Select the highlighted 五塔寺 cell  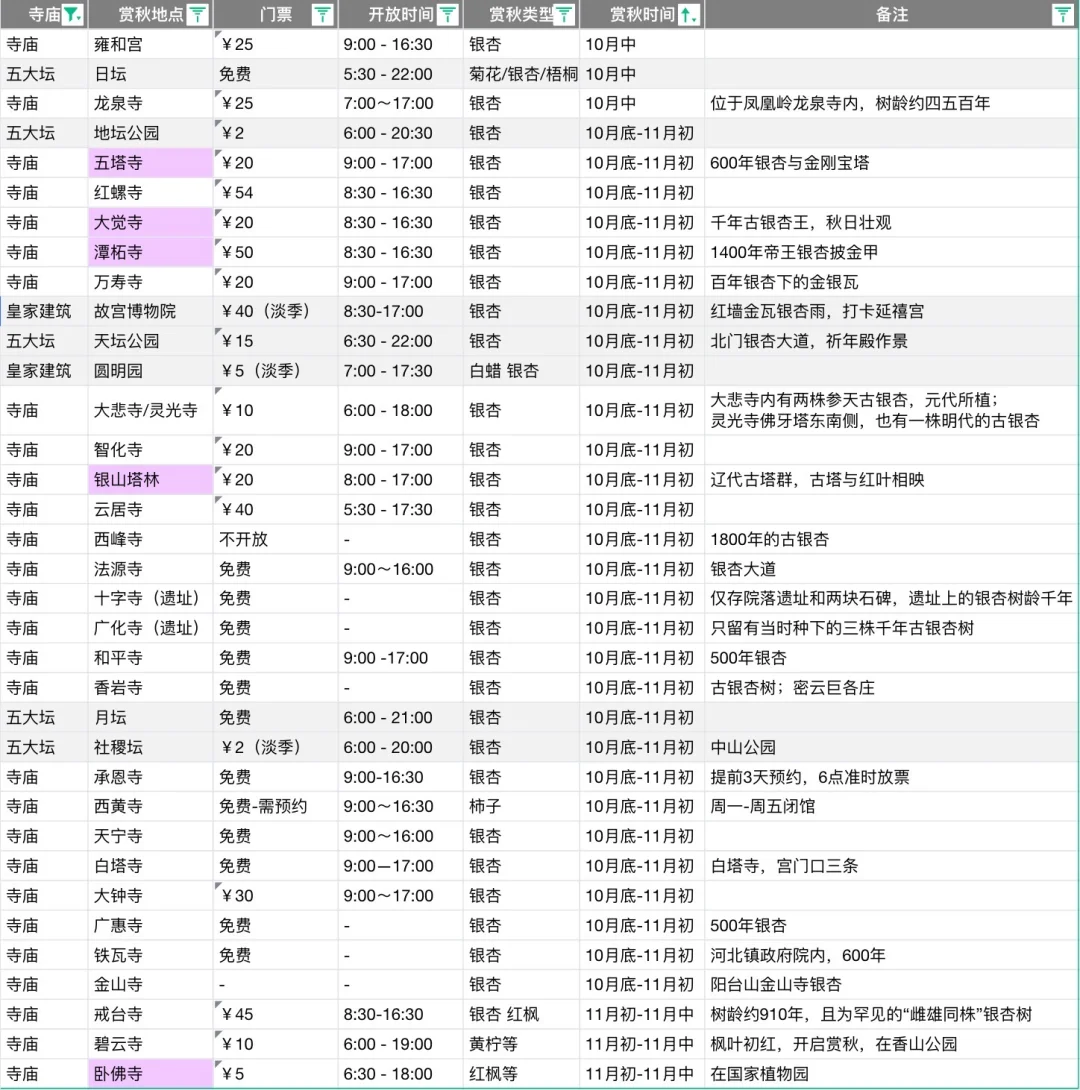[x=150, y=163]
